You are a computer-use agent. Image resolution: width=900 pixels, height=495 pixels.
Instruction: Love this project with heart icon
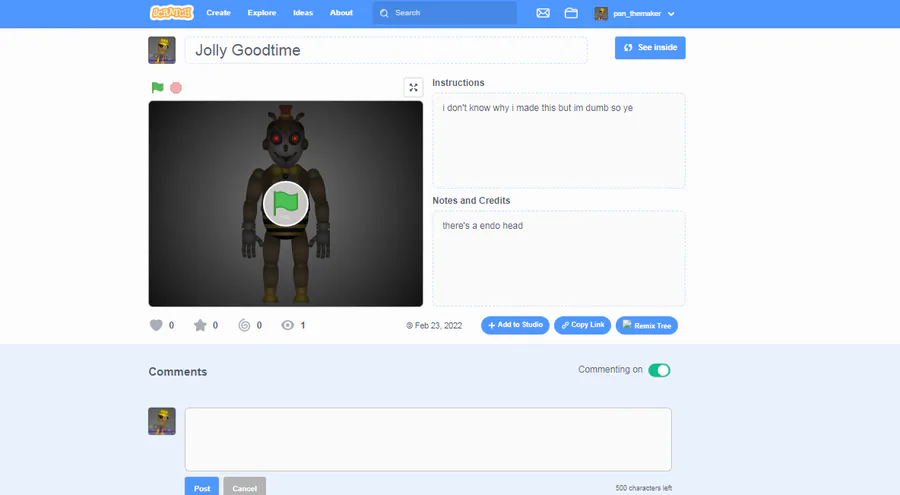pos(156,325)
